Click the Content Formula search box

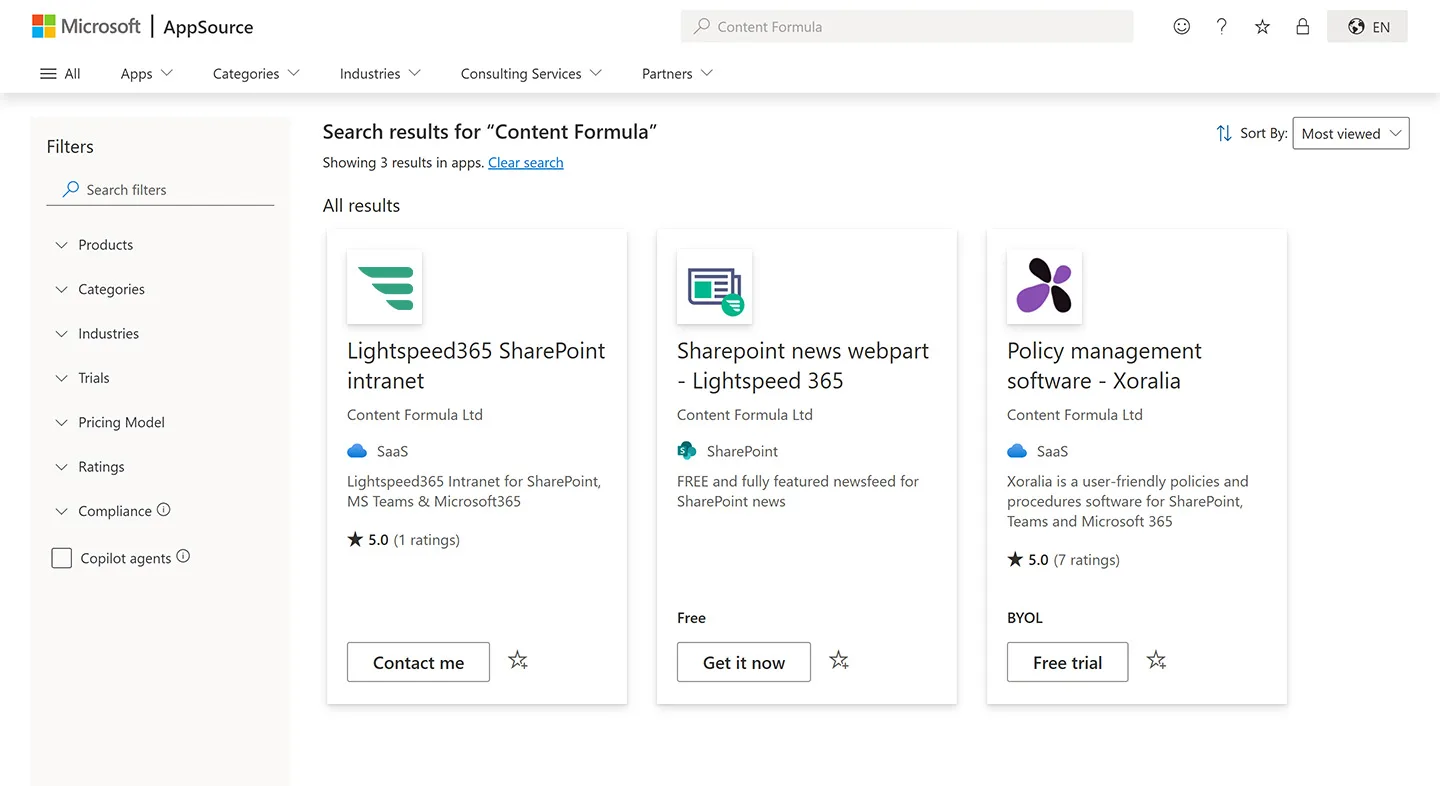[x=907, y=27]
